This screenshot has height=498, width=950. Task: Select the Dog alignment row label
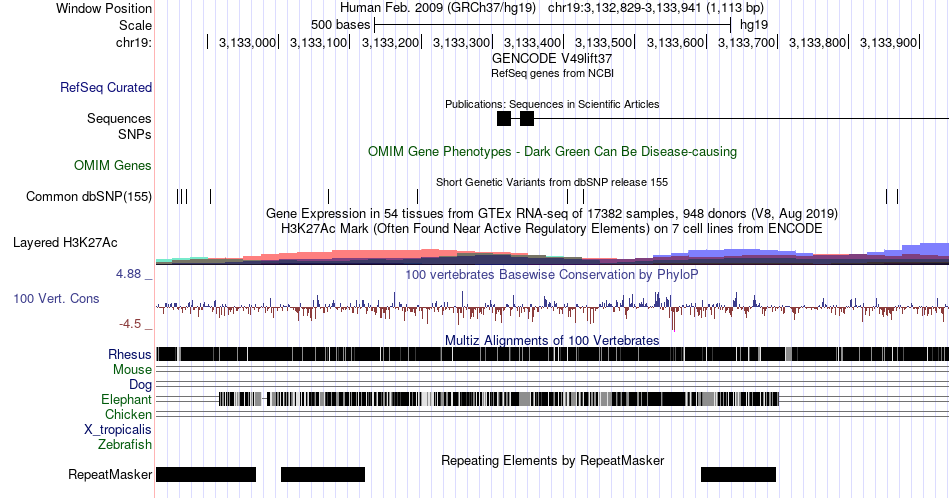pos(140,385)
